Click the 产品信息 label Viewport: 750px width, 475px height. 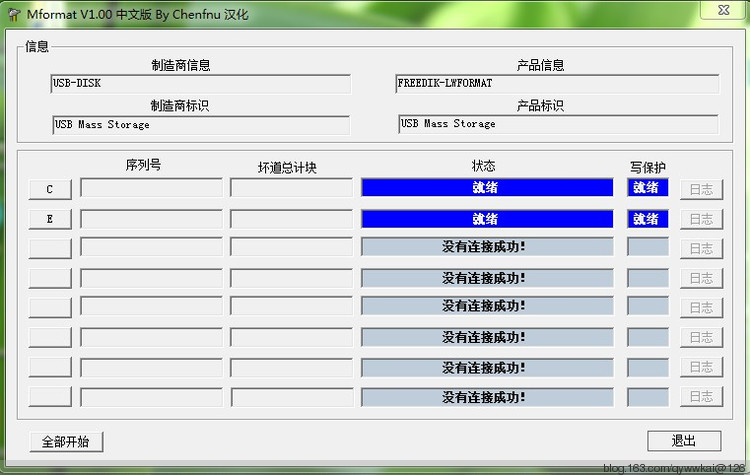point(540,65)
